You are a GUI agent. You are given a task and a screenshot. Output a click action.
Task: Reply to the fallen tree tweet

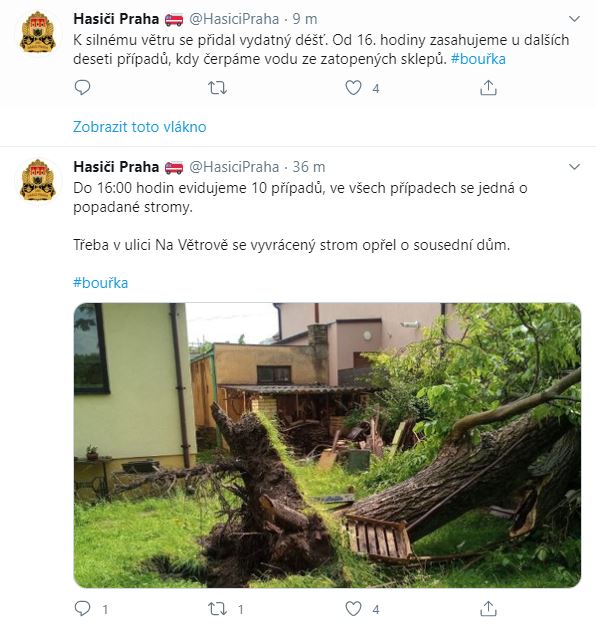coord(83,608)
